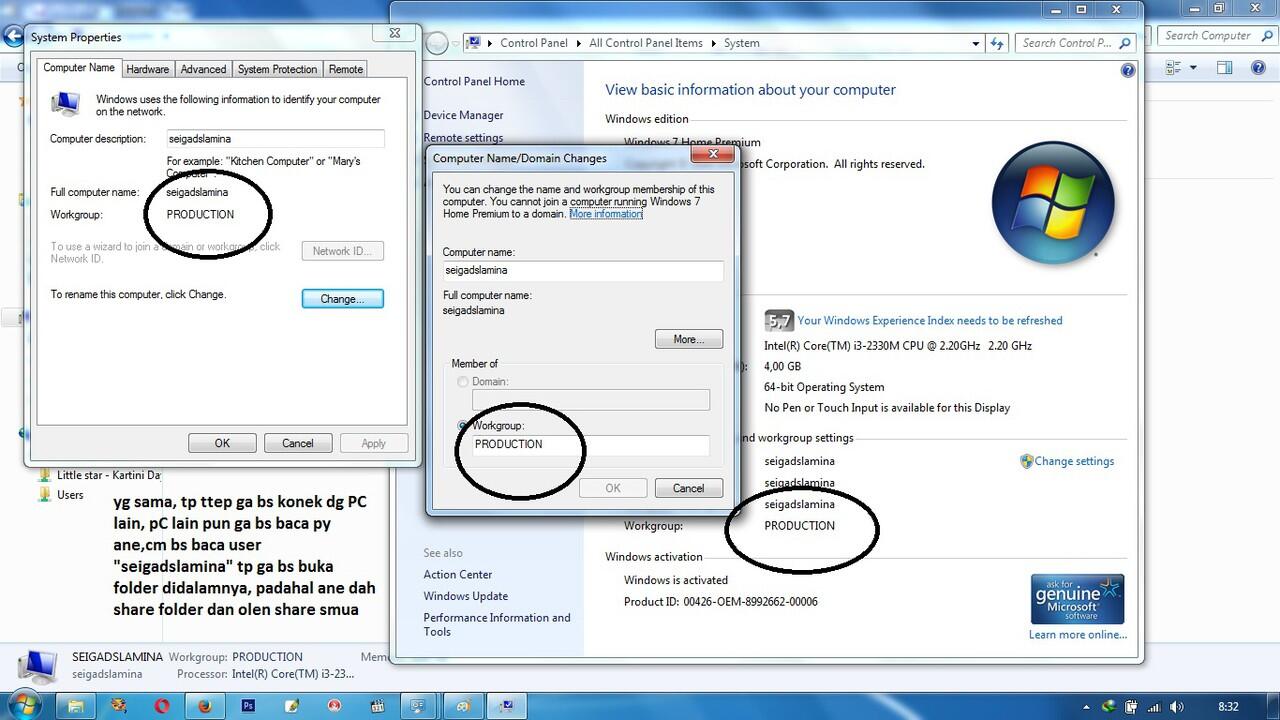This screenshot has width=1280, height=720.
Task: Open the More information link
Action: pos(606,214)
